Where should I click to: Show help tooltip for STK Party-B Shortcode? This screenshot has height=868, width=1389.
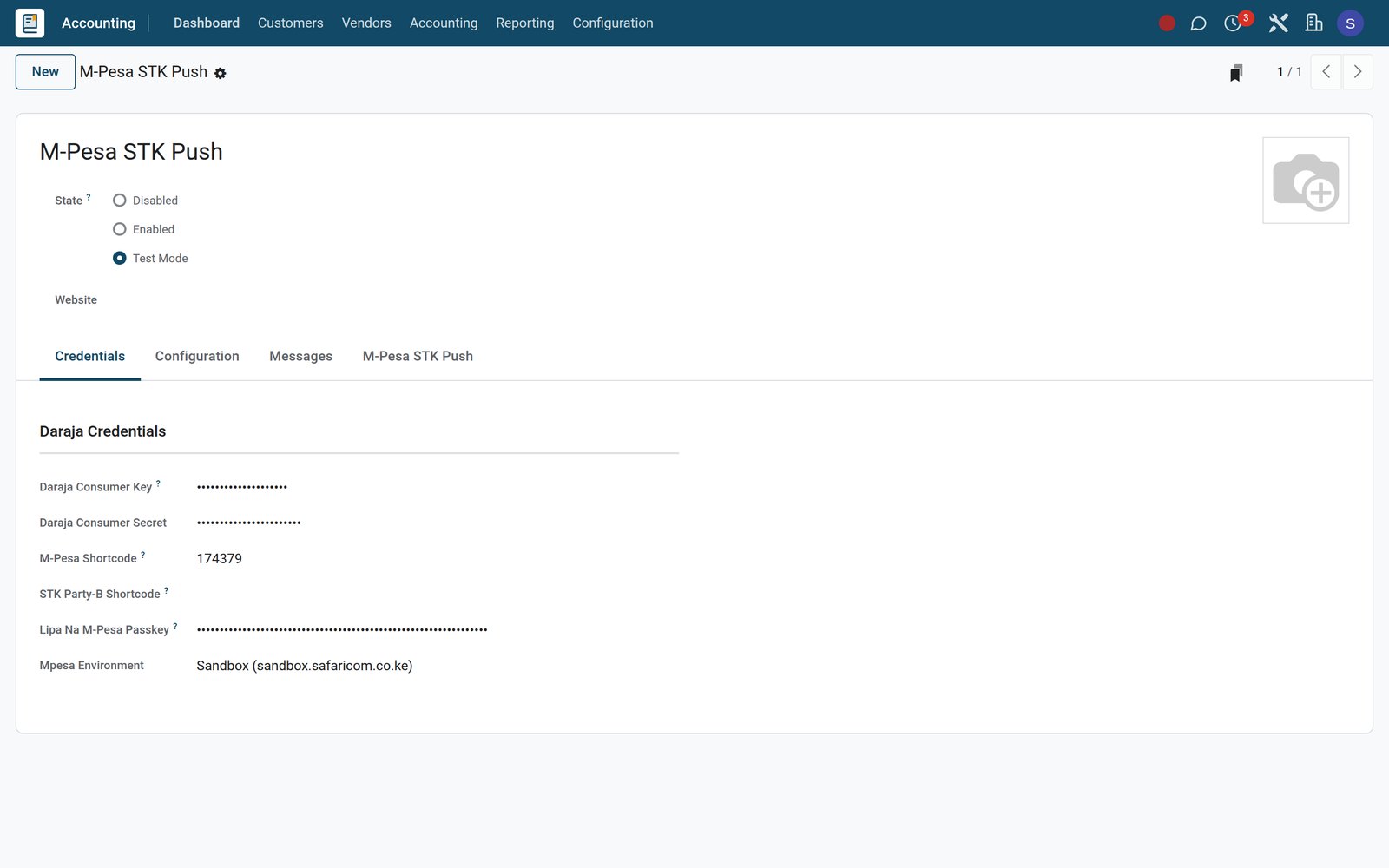pyautogui.click(x=167, y=590)
